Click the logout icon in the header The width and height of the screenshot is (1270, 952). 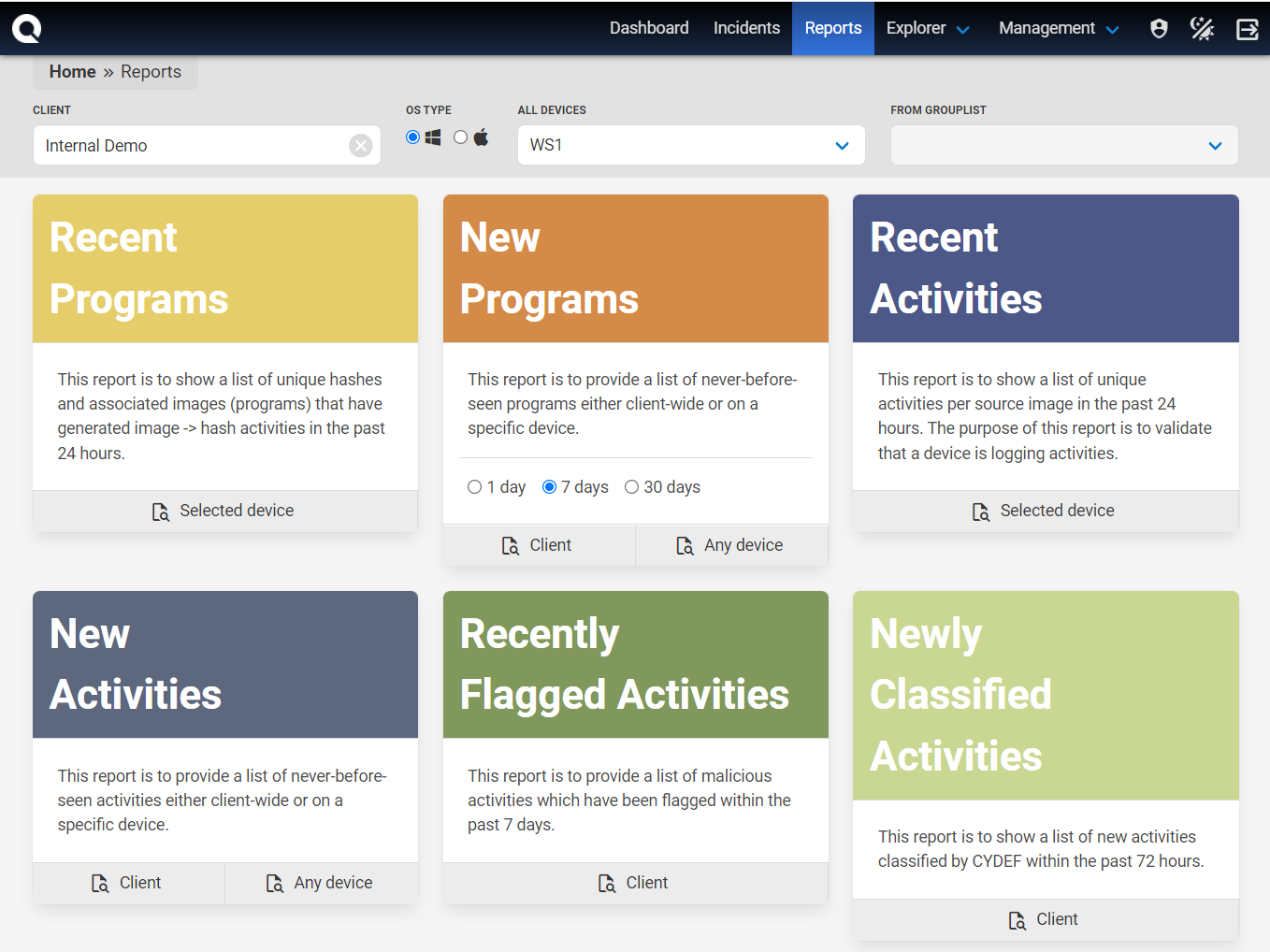coord(1247,29)
